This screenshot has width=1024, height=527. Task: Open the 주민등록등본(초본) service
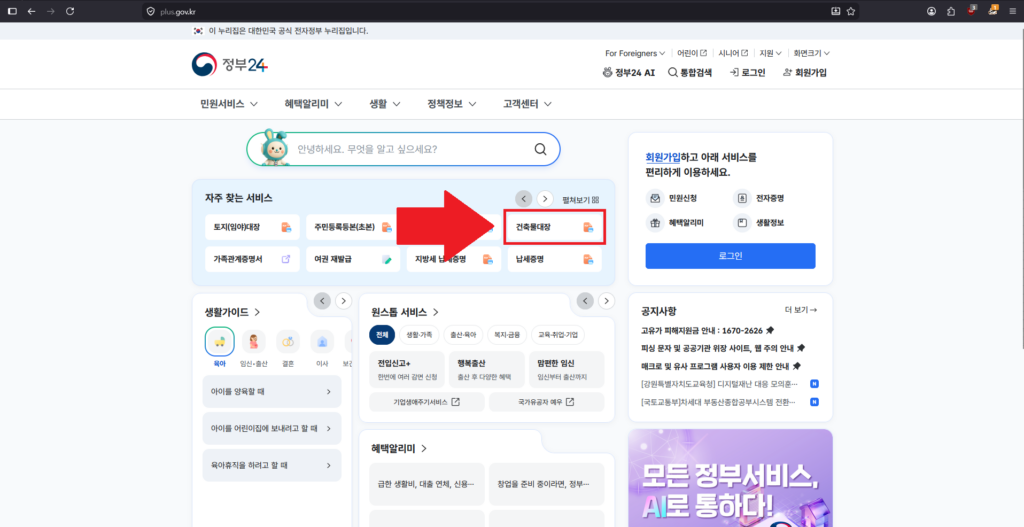coord(353,227)
